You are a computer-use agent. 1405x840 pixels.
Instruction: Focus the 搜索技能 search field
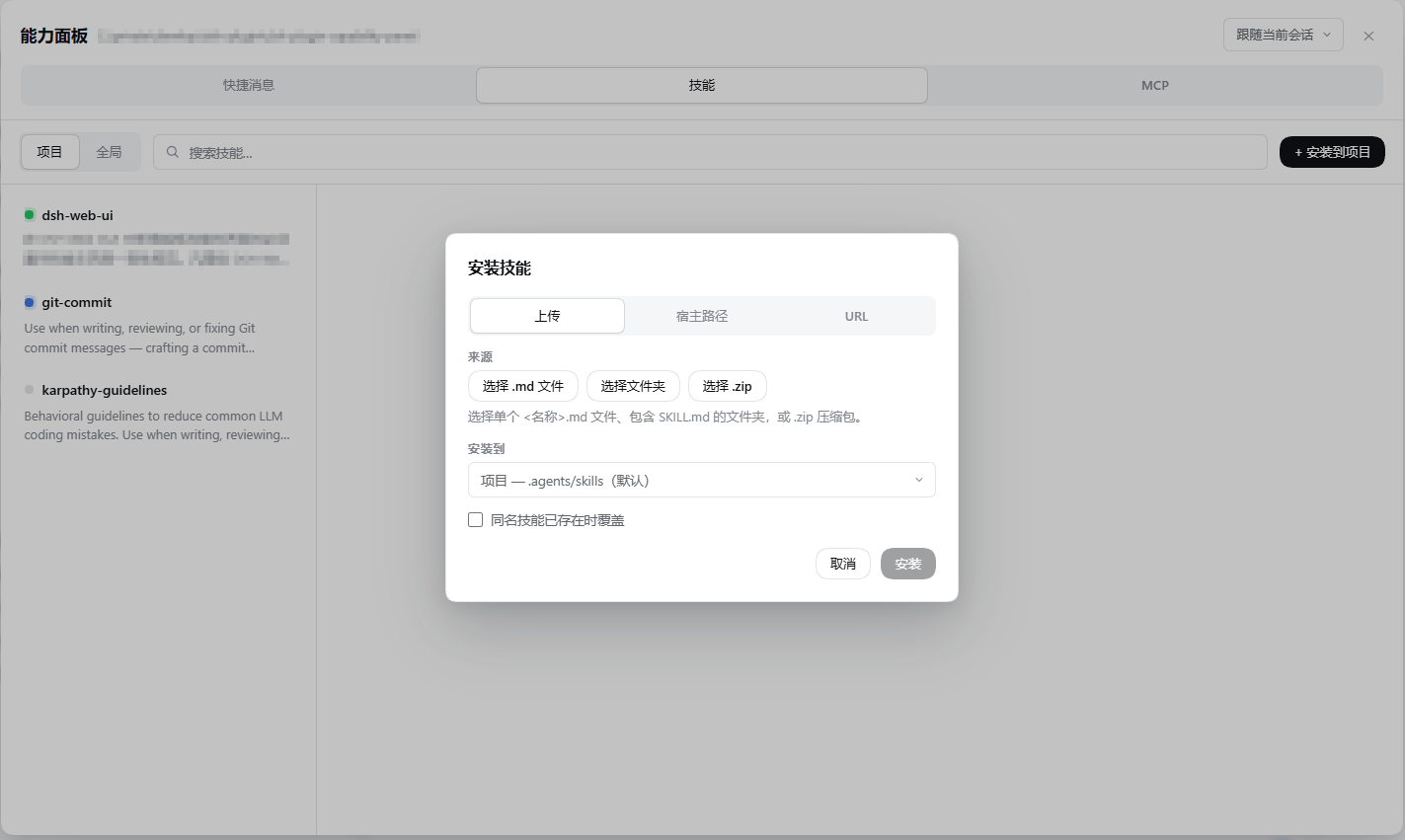(710, 152)
